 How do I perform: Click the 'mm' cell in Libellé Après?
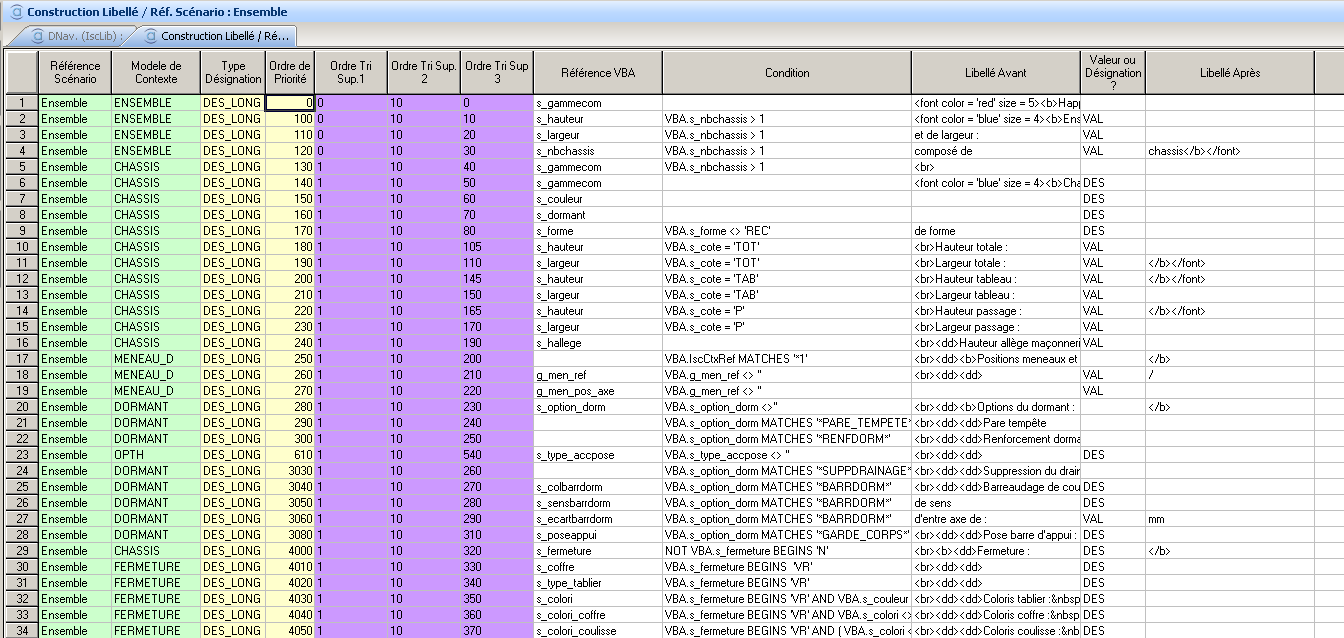pyautogui.click(x=1230, y=519)
